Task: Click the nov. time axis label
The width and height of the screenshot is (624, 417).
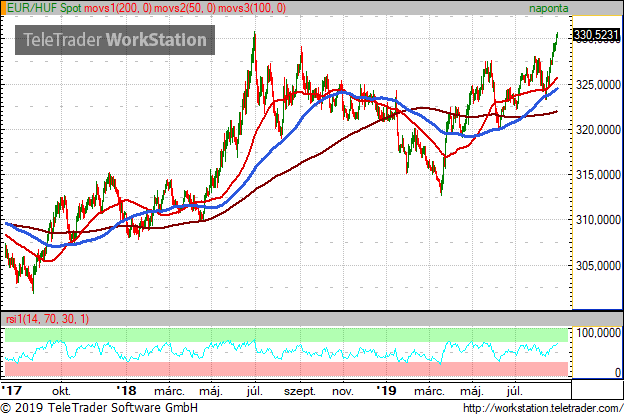Action: pyautogui.click(x=343, y=392)
